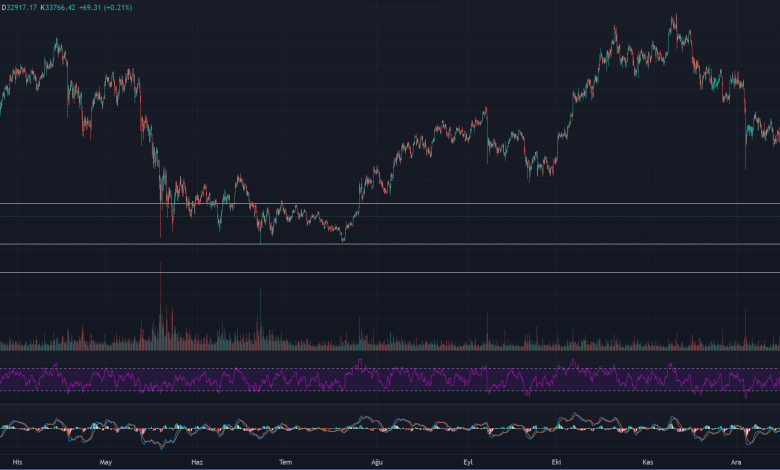780x470 pixels.
Task: Select the blue-orange MACD indicator line
Action: click(300, 428)
